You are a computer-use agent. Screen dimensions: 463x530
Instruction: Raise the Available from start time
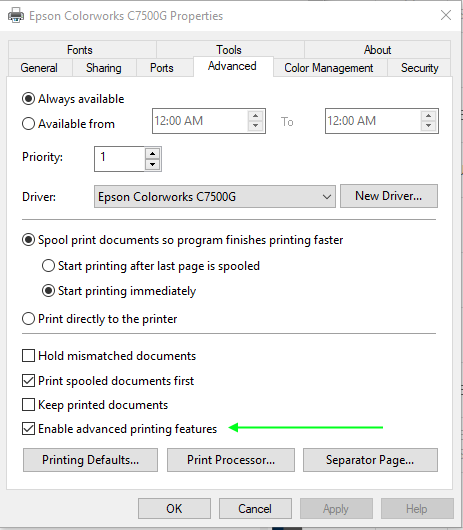[x=255, y=116]
